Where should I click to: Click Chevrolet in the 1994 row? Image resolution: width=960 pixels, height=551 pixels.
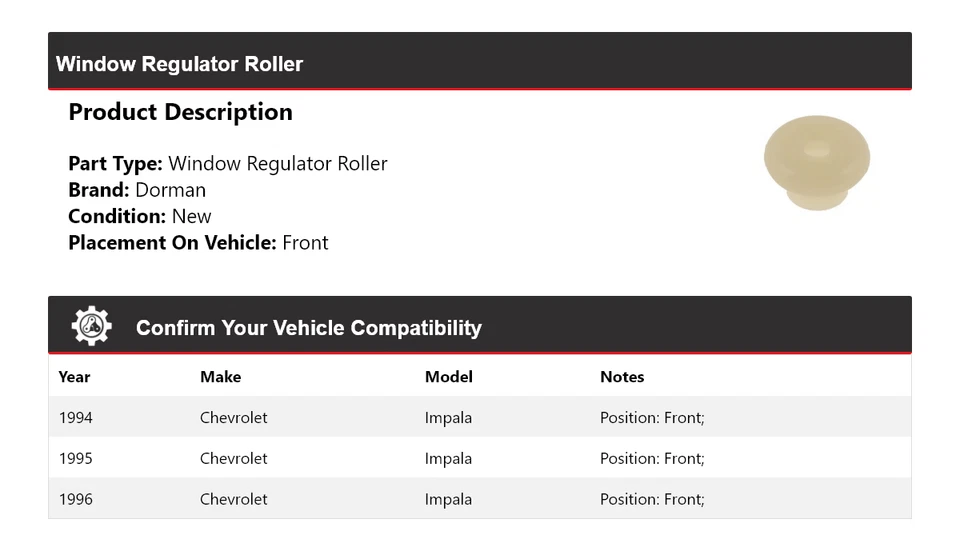233,418
